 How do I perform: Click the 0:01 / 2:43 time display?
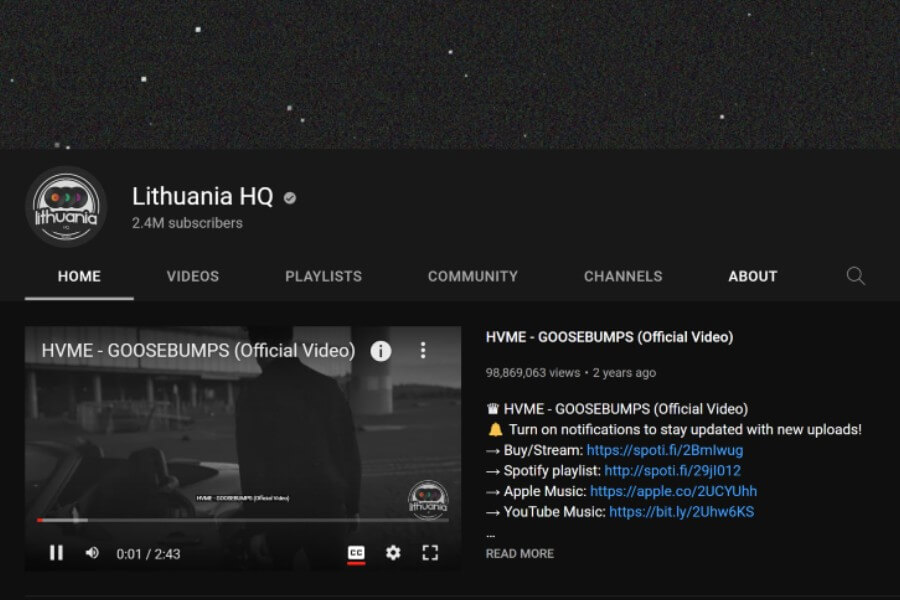[x=148, y=554]
